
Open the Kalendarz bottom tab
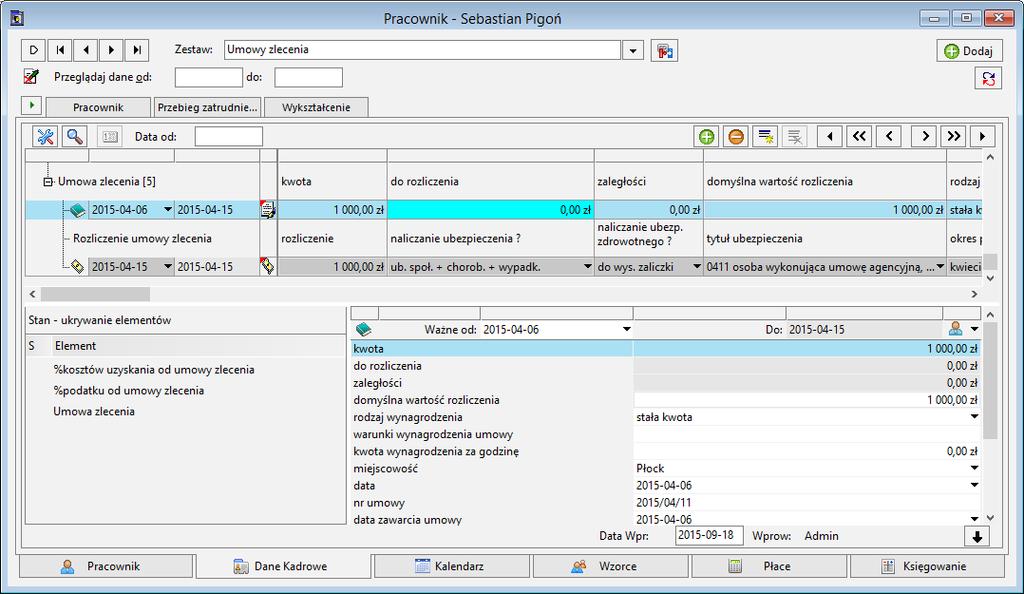coord(451,566)
